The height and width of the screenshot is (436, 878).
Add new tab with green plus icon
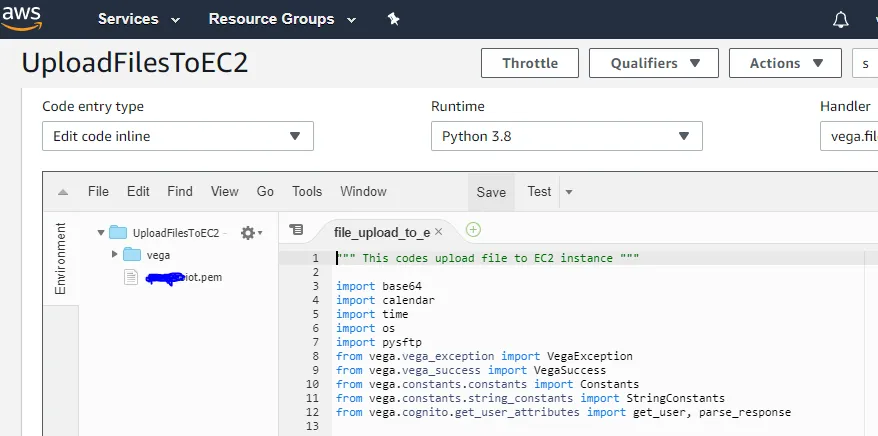coord(473,230)
